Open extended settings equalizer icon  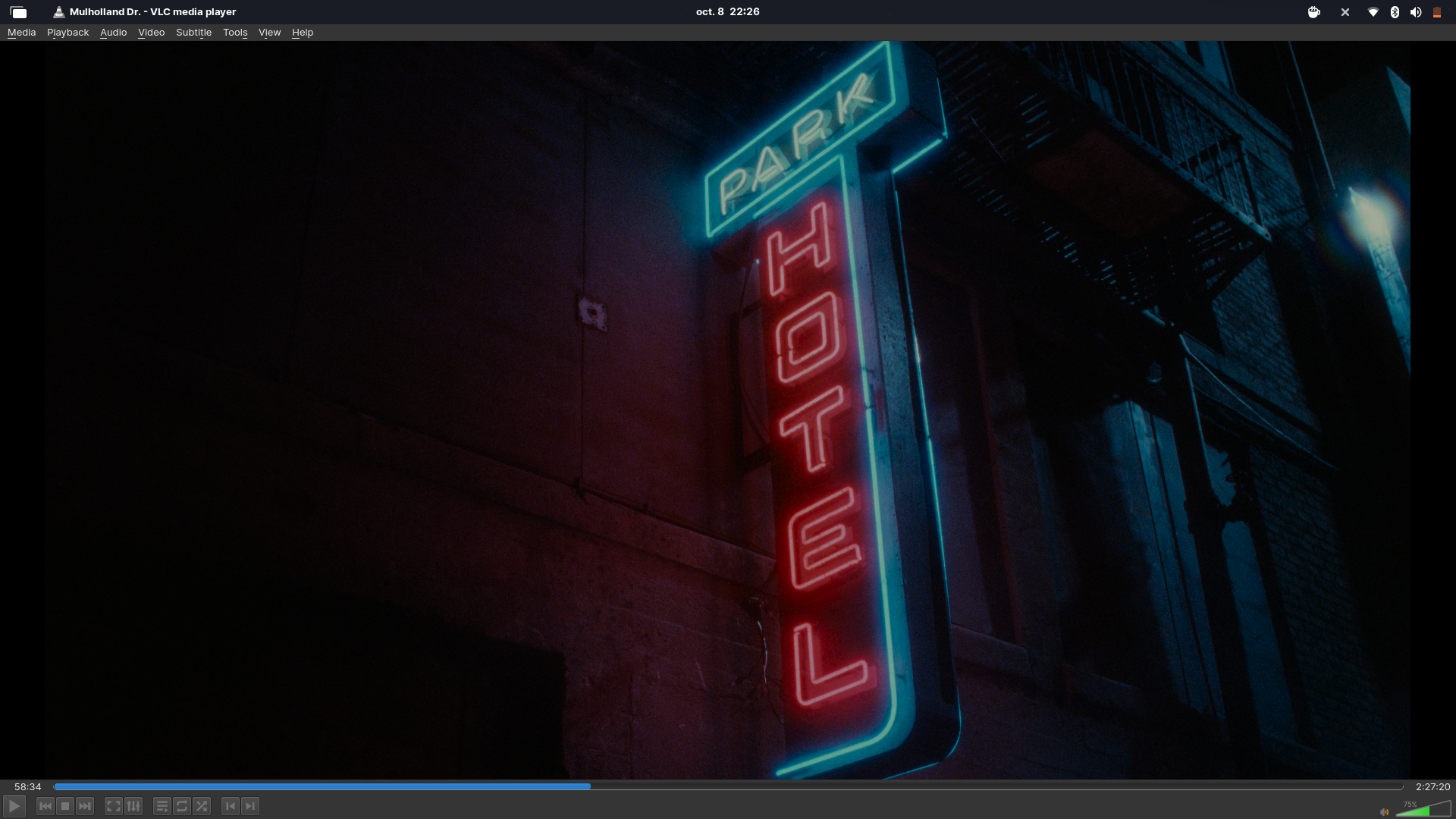tap(133, 806)
